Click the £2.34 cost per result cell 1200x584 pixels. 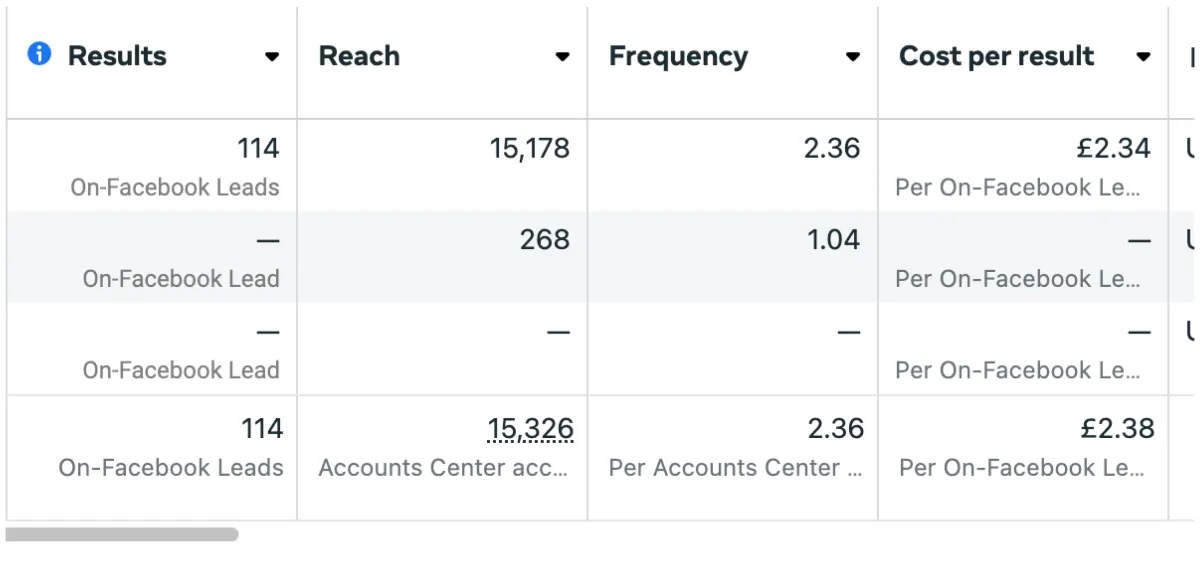tap(1113, 149)
